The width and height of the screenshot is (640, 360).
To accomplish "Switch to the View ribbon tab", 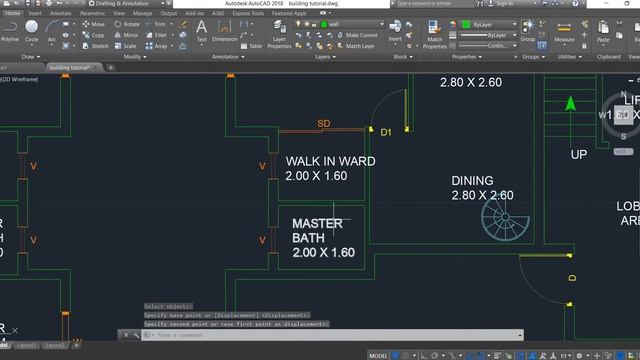I will [x=119, y=13].
